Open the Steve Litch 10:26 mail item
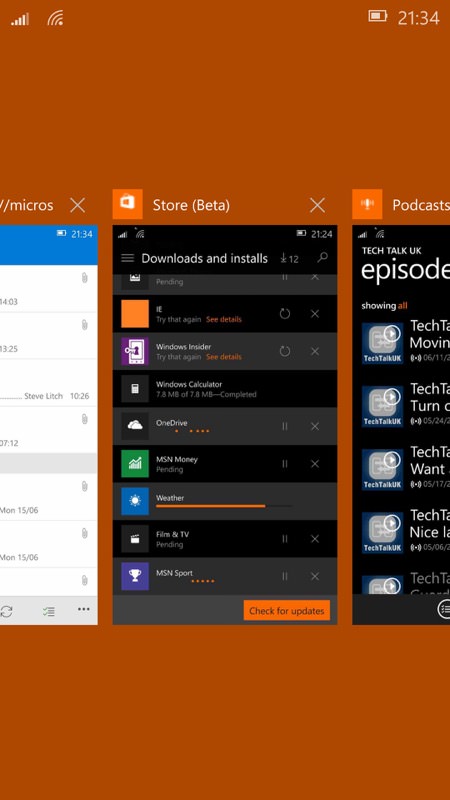 click(48, 383)
